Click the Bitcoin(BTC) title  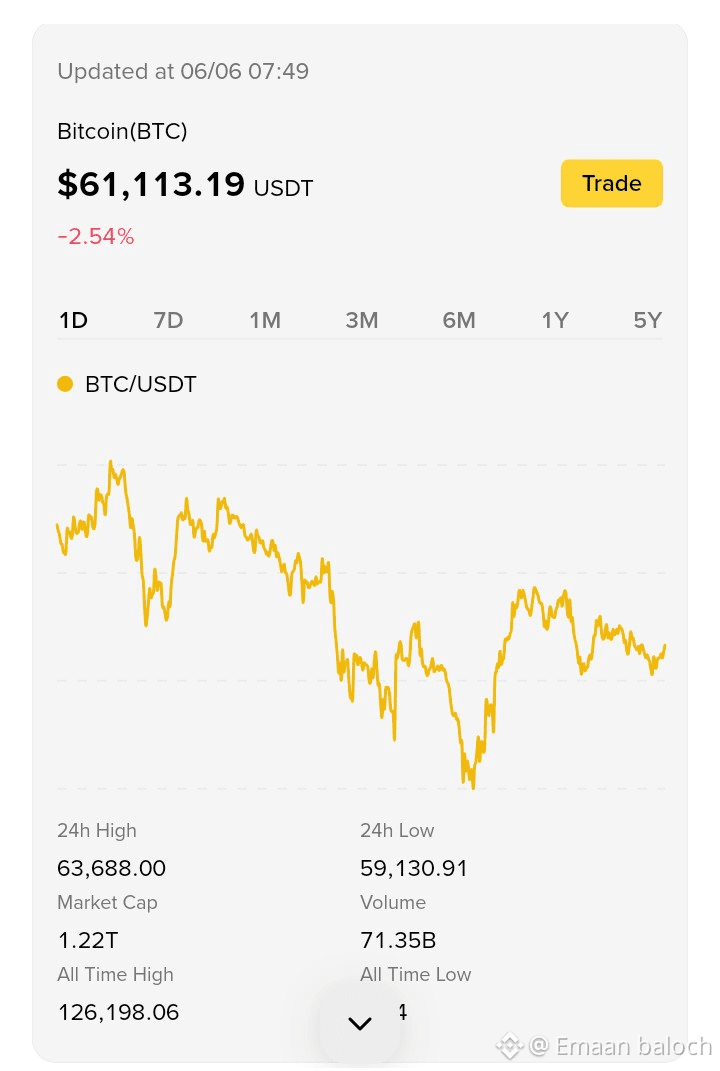pyautogui.click(x=122, y=130)
